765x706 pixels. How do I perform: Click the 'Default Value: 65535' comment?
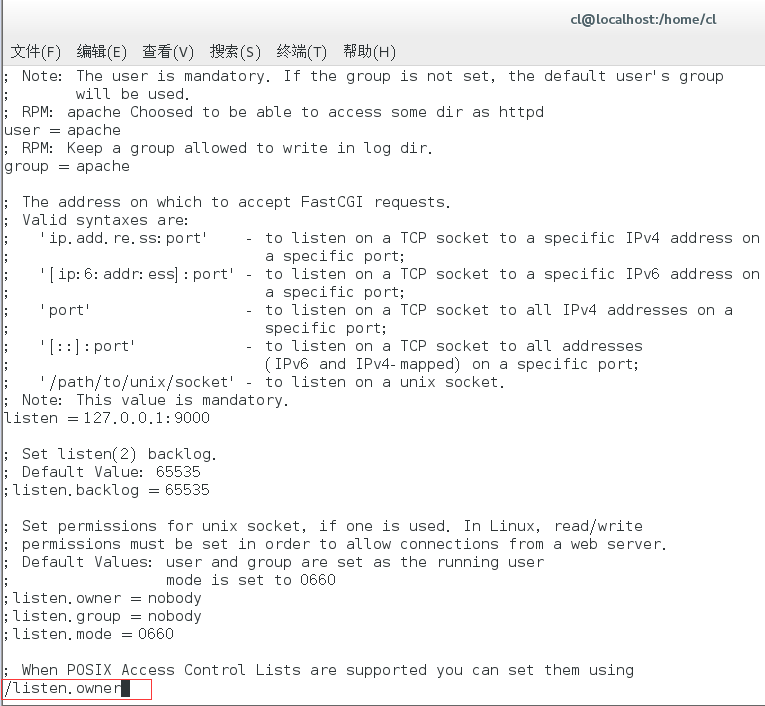(111, 472)
